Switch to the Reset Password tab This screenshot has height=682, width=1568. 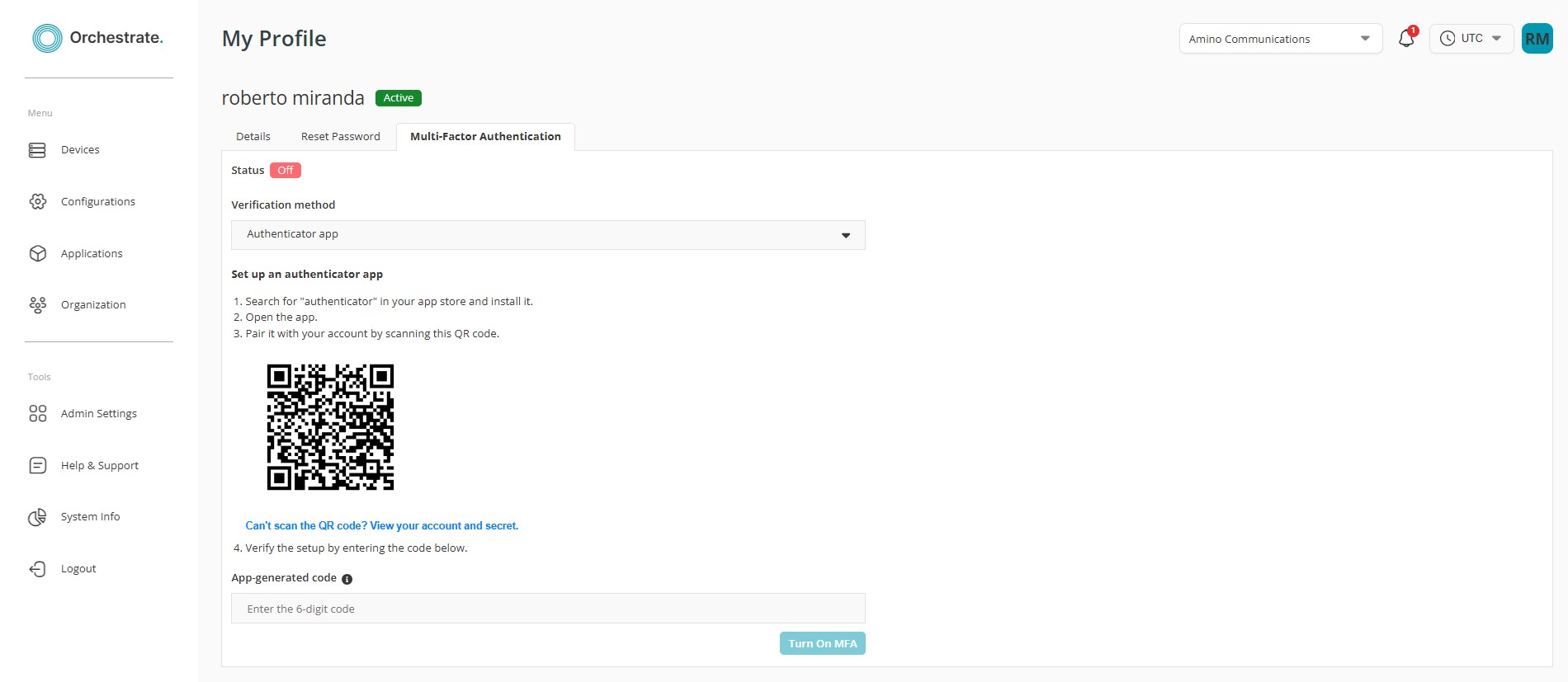340,137
